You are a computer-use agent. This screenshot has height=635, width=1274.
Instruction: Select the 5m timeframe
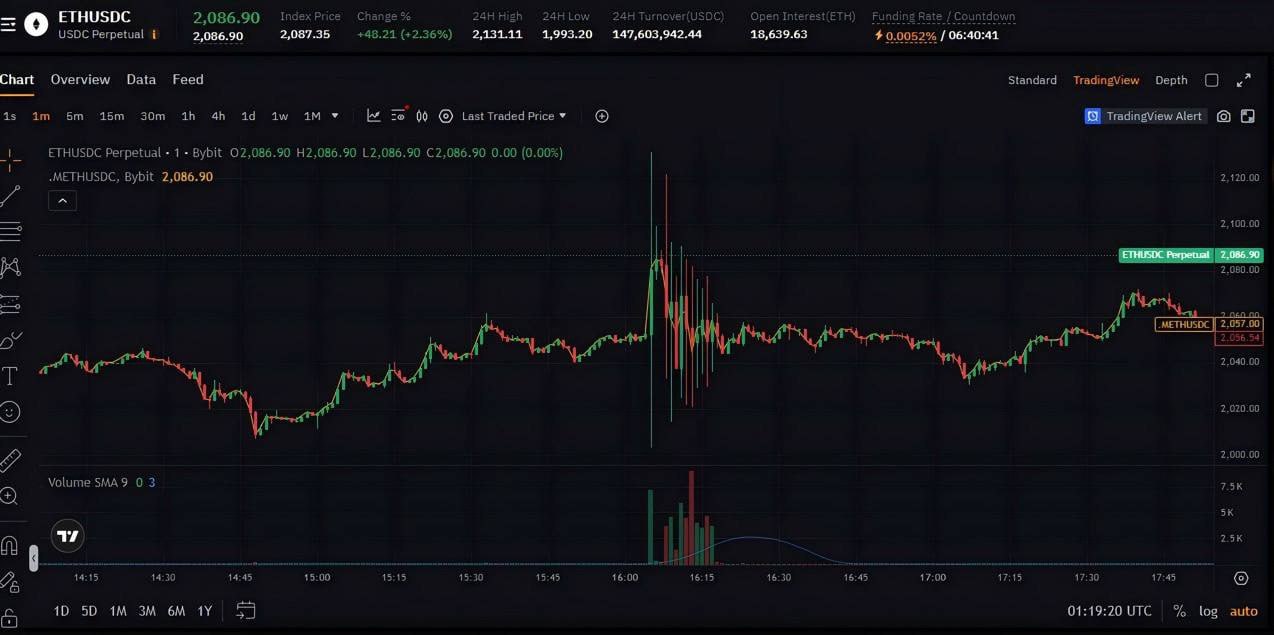pyautogui.click(x=75, y=116)
